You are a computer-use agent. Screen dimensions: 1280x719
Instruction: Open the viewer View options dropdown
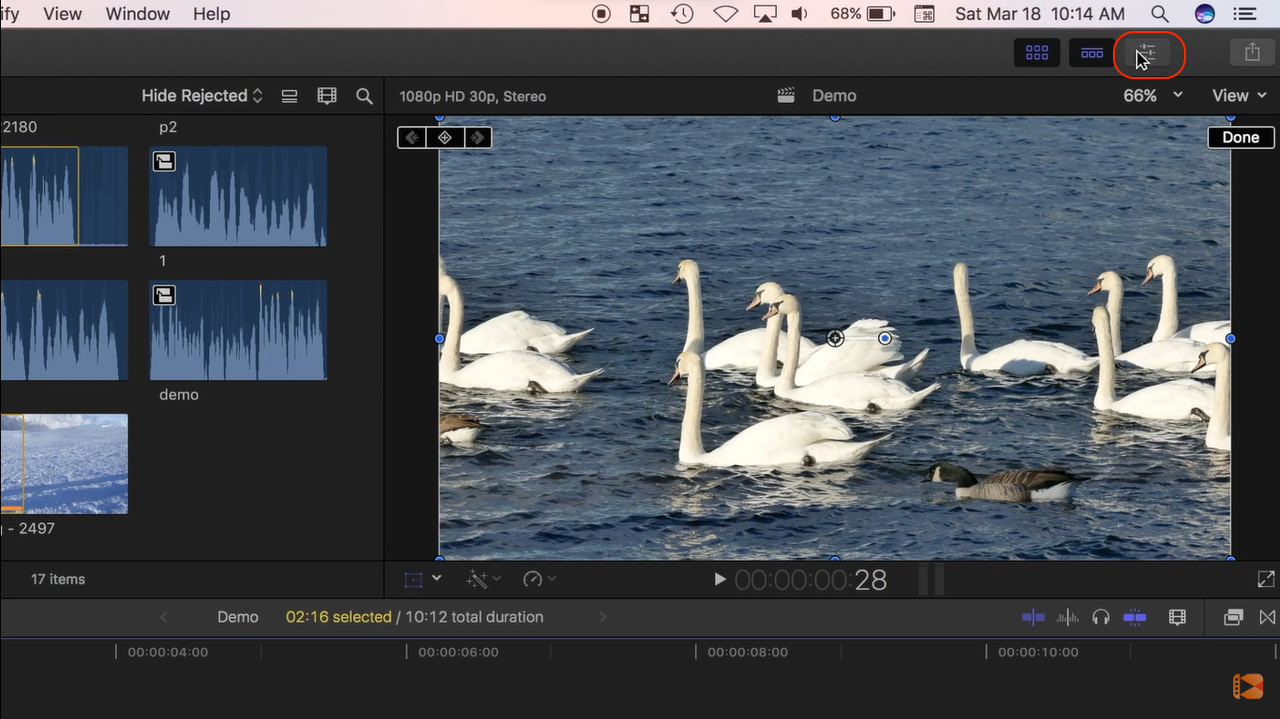(1239, 96)
